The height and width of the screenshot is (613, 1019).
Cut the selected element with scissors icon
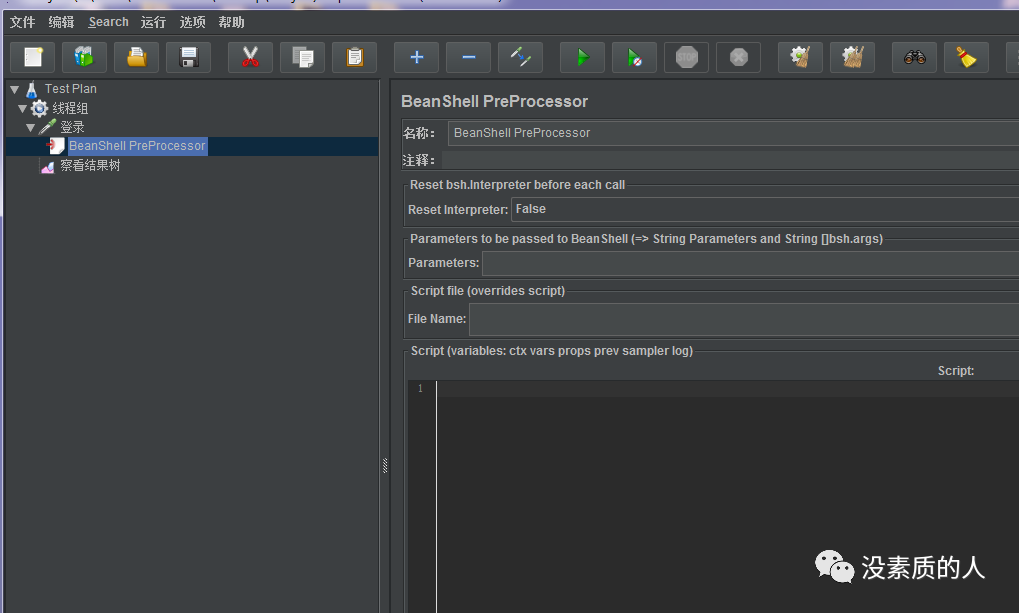click(250, 57)
